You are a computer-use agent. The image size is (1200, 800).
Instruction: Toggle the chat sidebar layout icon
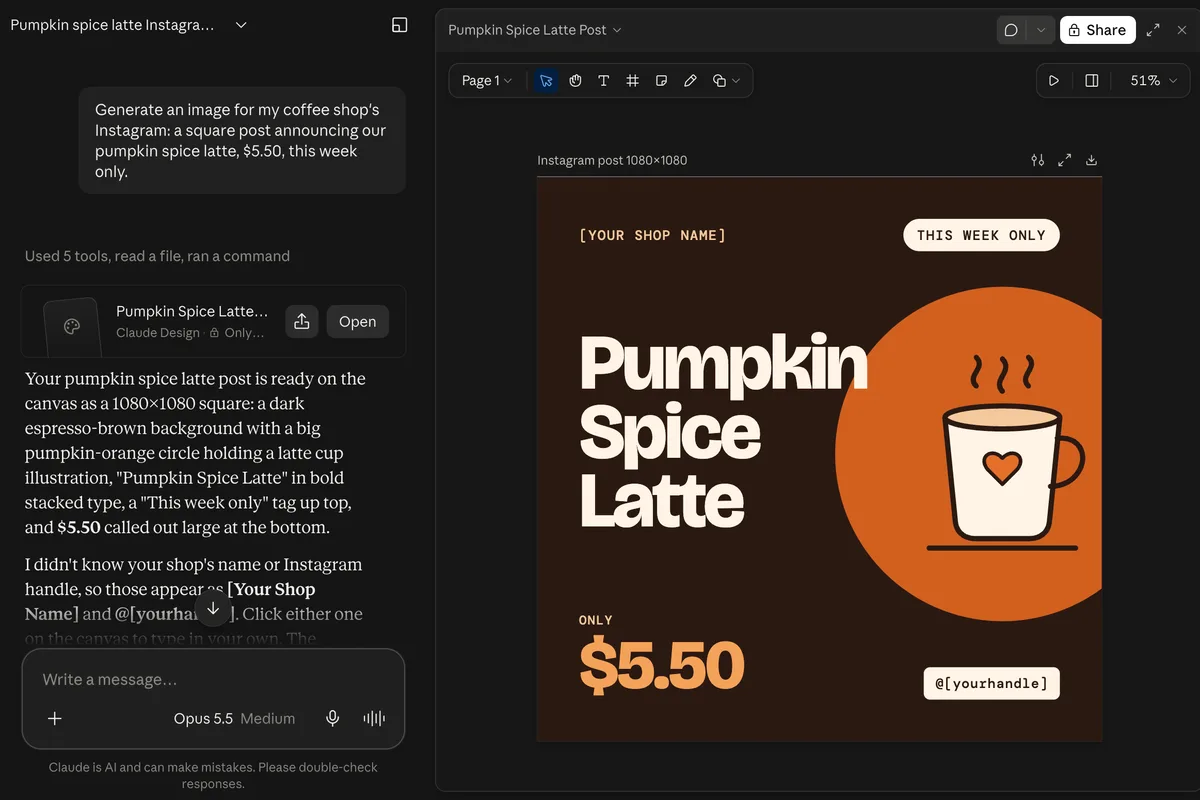click(400, 25)
